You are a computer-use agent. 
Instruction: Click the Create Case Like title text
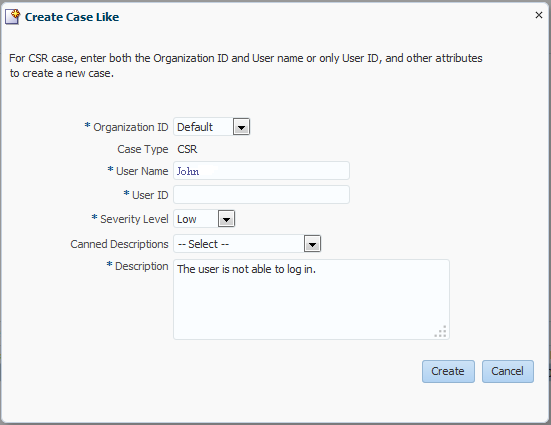pos(72,17)
